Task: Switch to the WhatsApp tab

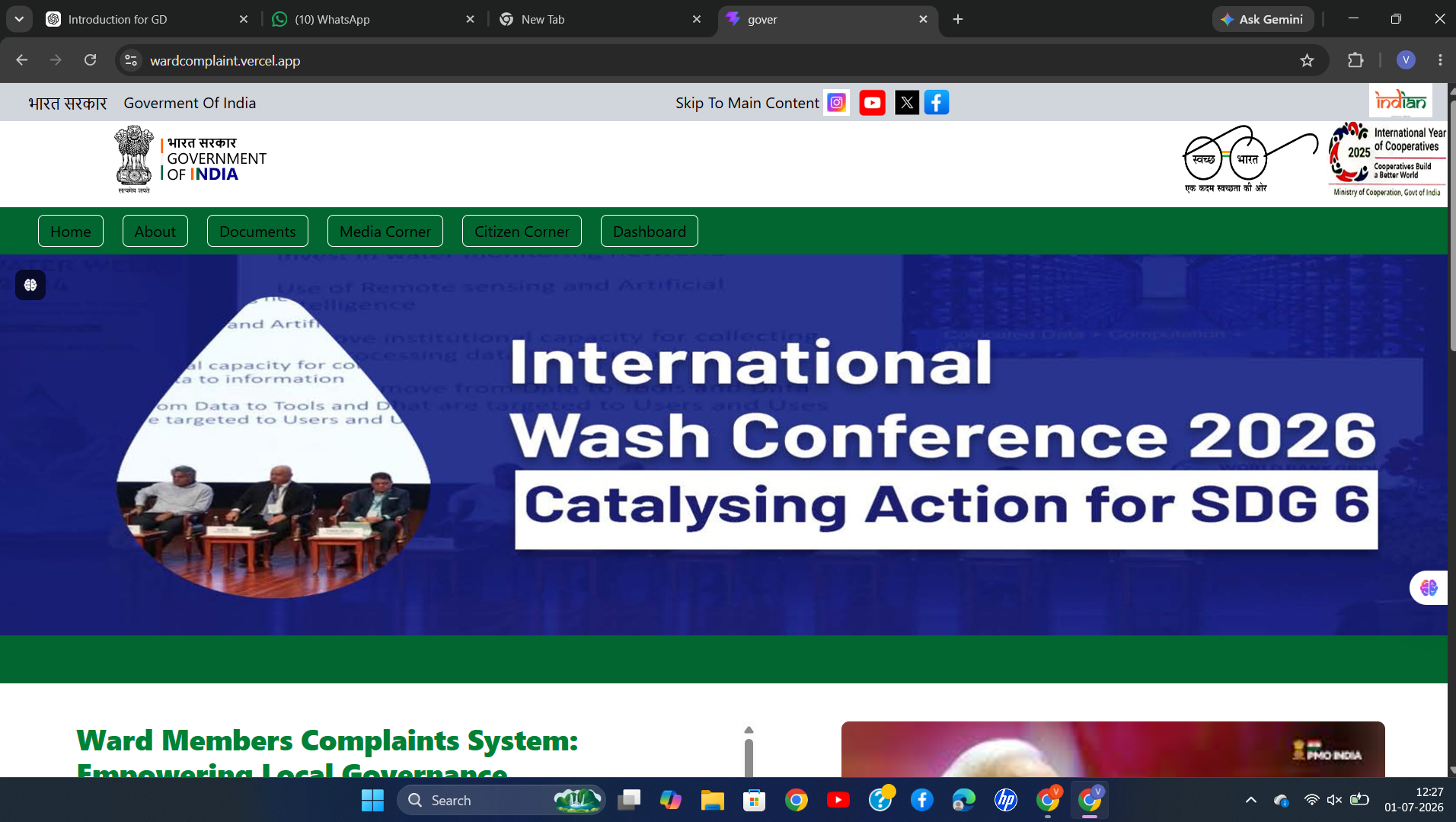Action: pos(373,19)
